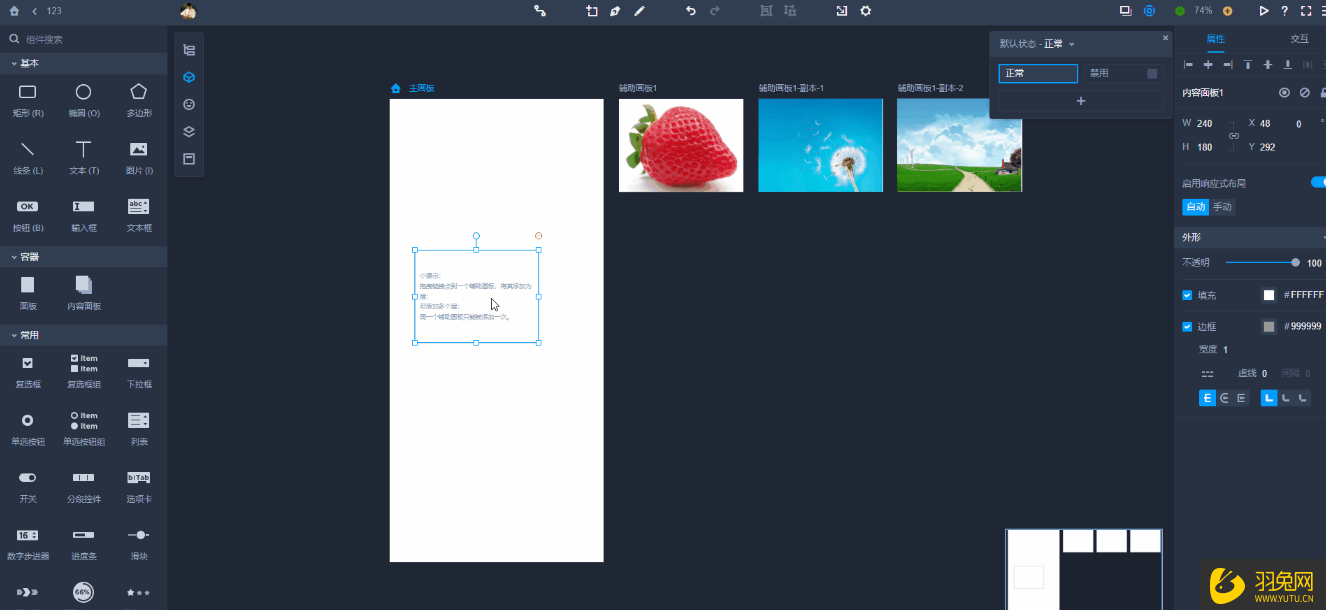This screenshot has height=610, width=1326.
Task: Click the 手动 (Manual) layout button
Action: click(x=1222, y=207)
